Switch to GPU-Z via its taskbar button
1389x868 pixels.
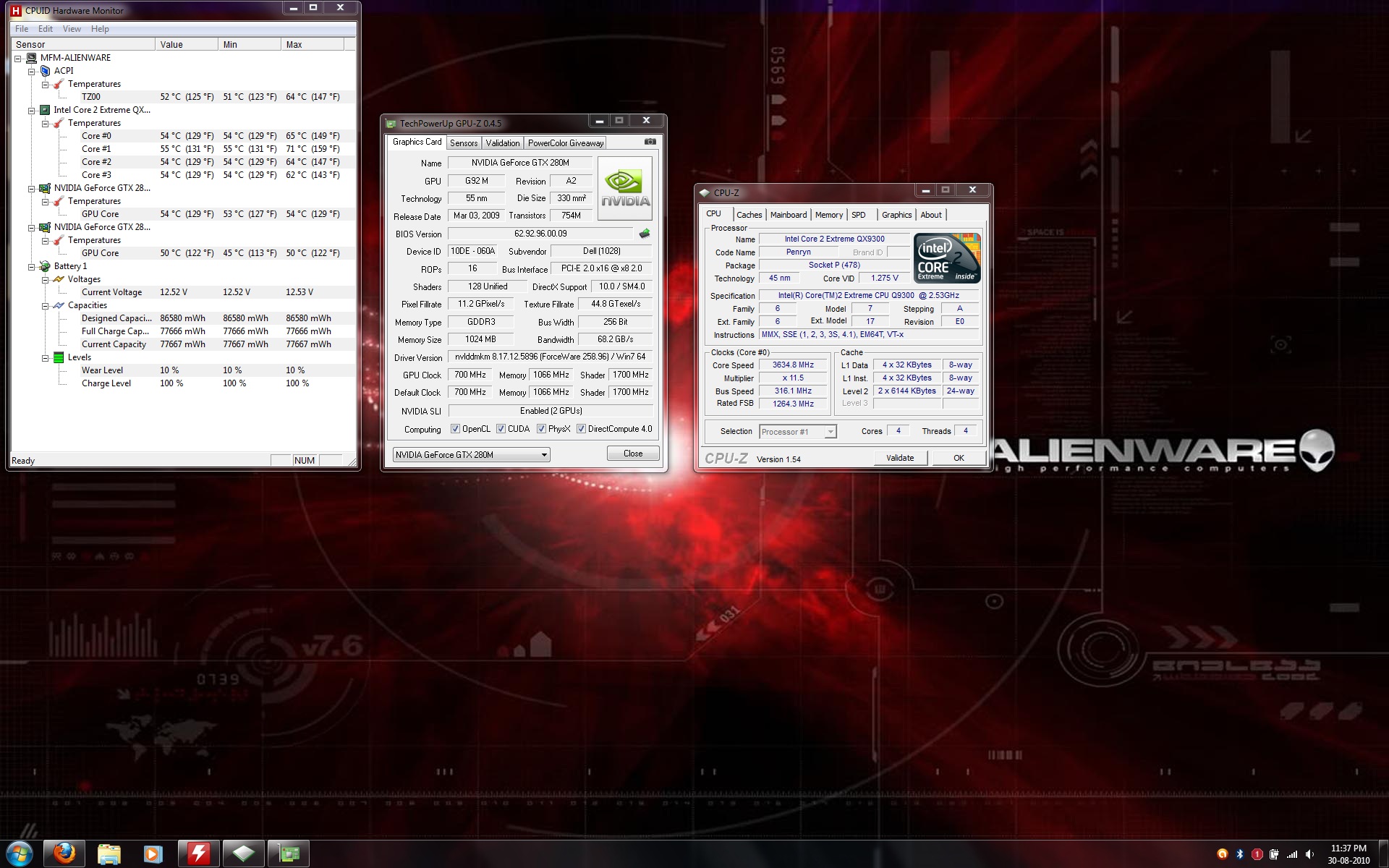[289, 854]
